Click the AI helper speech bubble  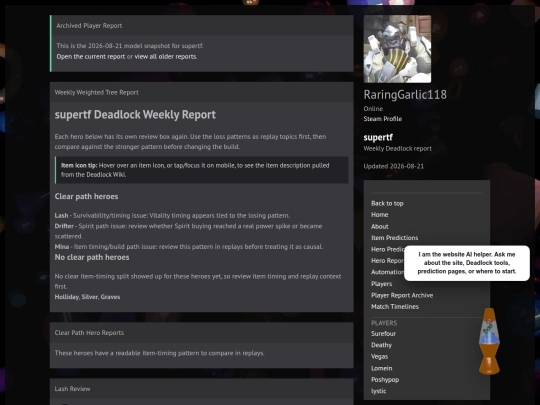pyautogui.click(x=467, y=263)
